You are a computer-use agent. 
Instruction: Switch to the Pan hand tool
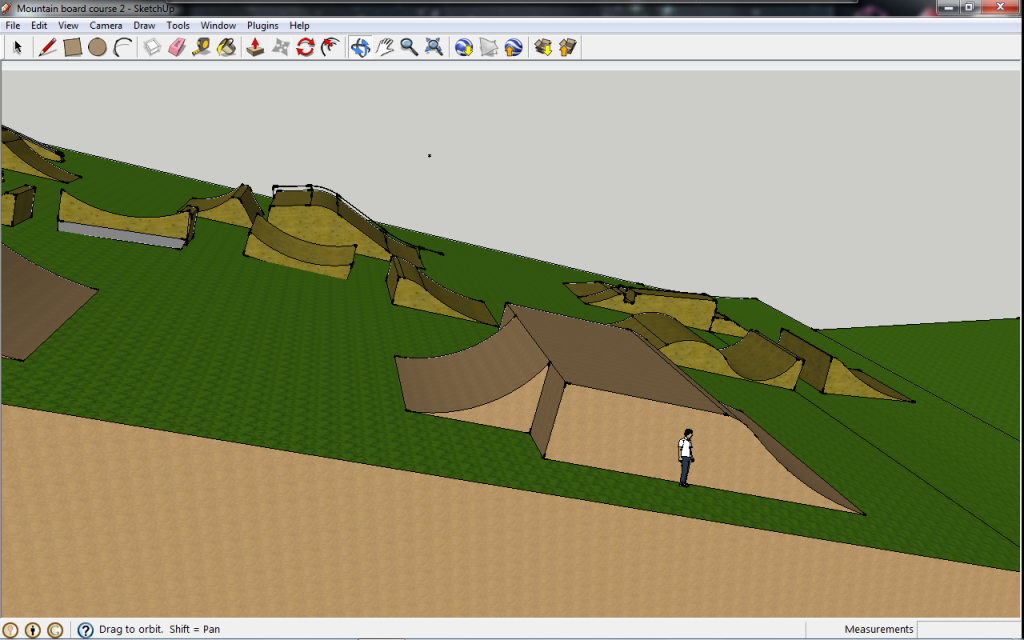tap(385, 47)
